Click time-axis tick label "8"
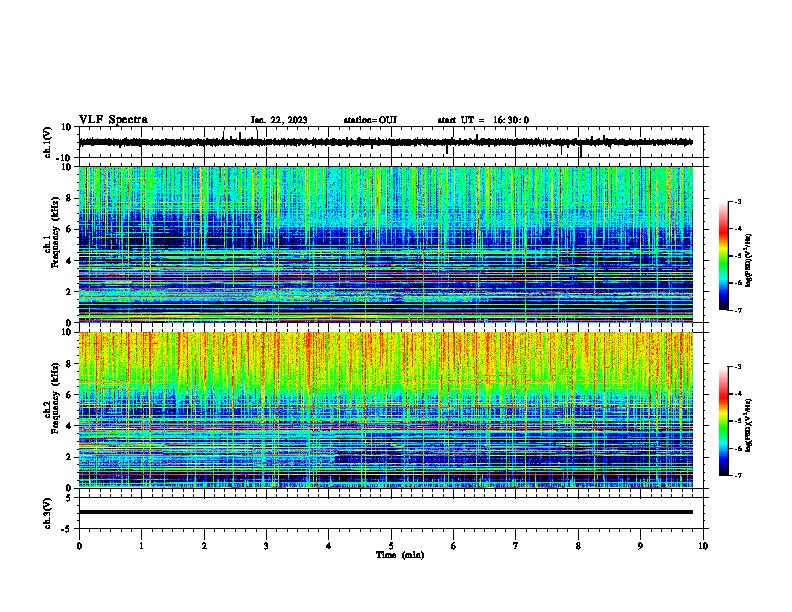This screenshot has height=612, width=792. click(578, 546)
